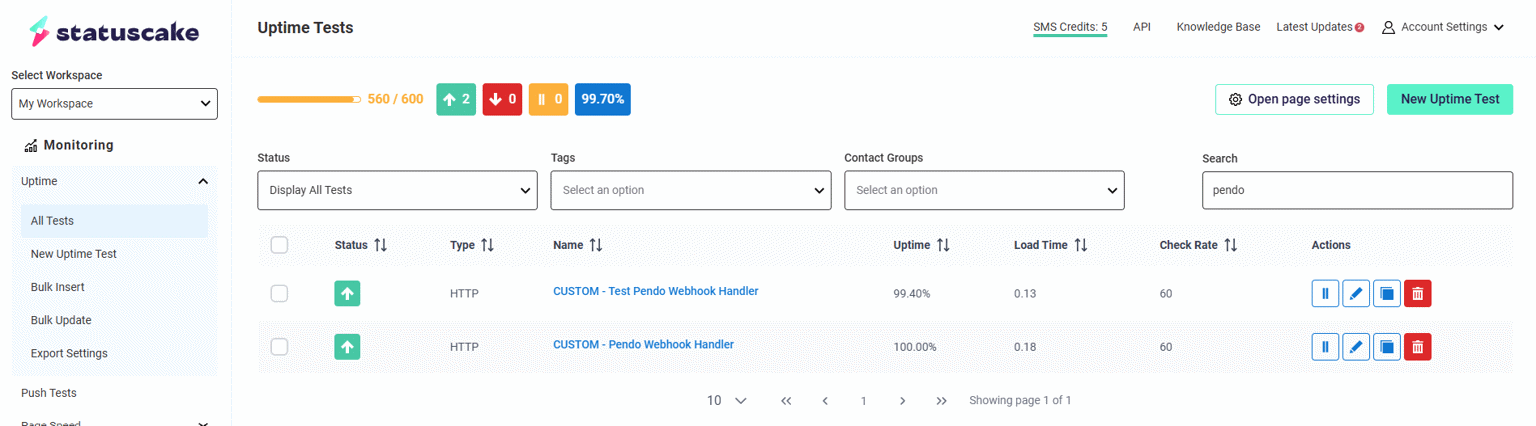Select the CUSTOM - Pendo Webhook Handler row checkbox
Image resolution: width=1536 pixels, height=426 pixels.
point(280,346)
